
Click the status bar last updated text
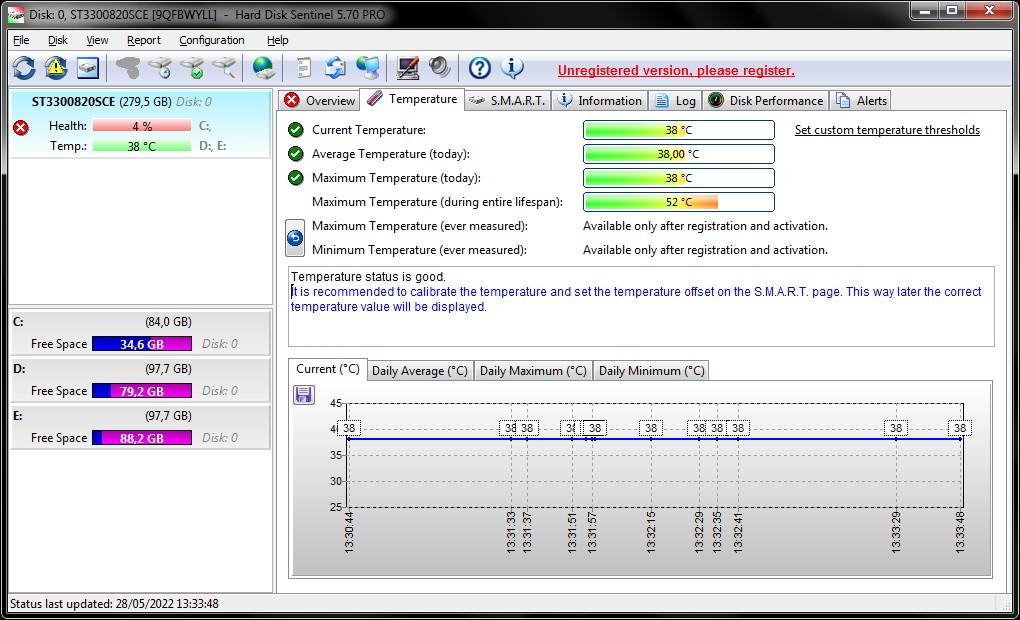pos(114,604)
